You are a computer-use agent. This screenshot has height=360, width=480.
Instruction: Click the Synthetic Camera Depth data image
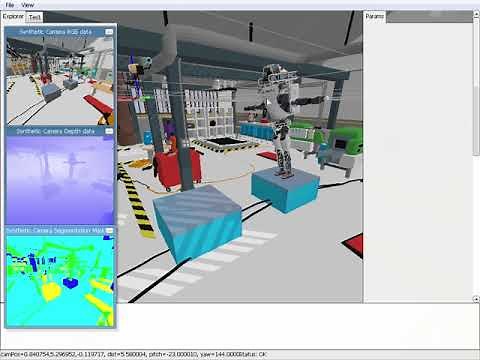click(x=60, y=180)
